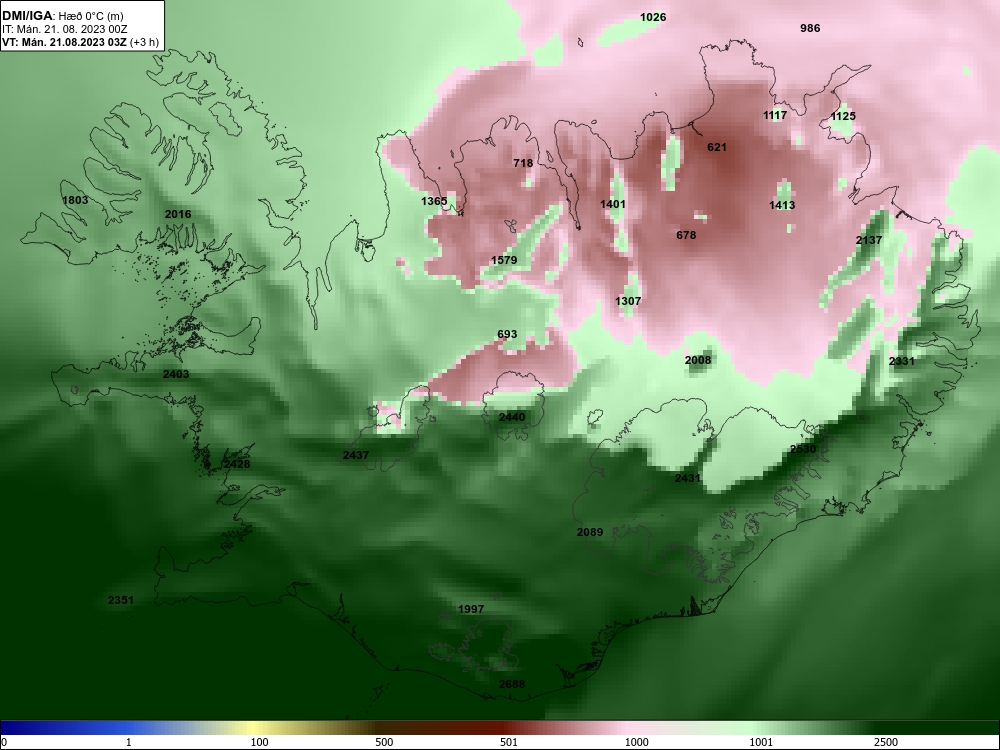Image resolution: width=1000 pixels, height=750 pixels.
Task: Select the 1117 value
Action: 775,115
